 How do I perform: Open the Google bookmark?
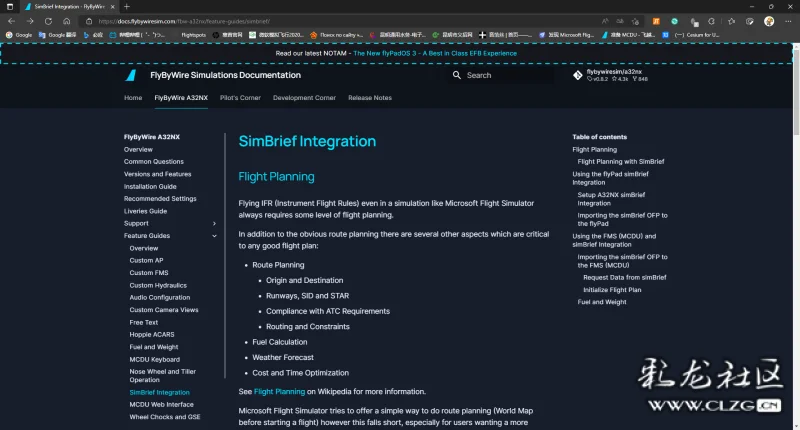click(19, 35)
